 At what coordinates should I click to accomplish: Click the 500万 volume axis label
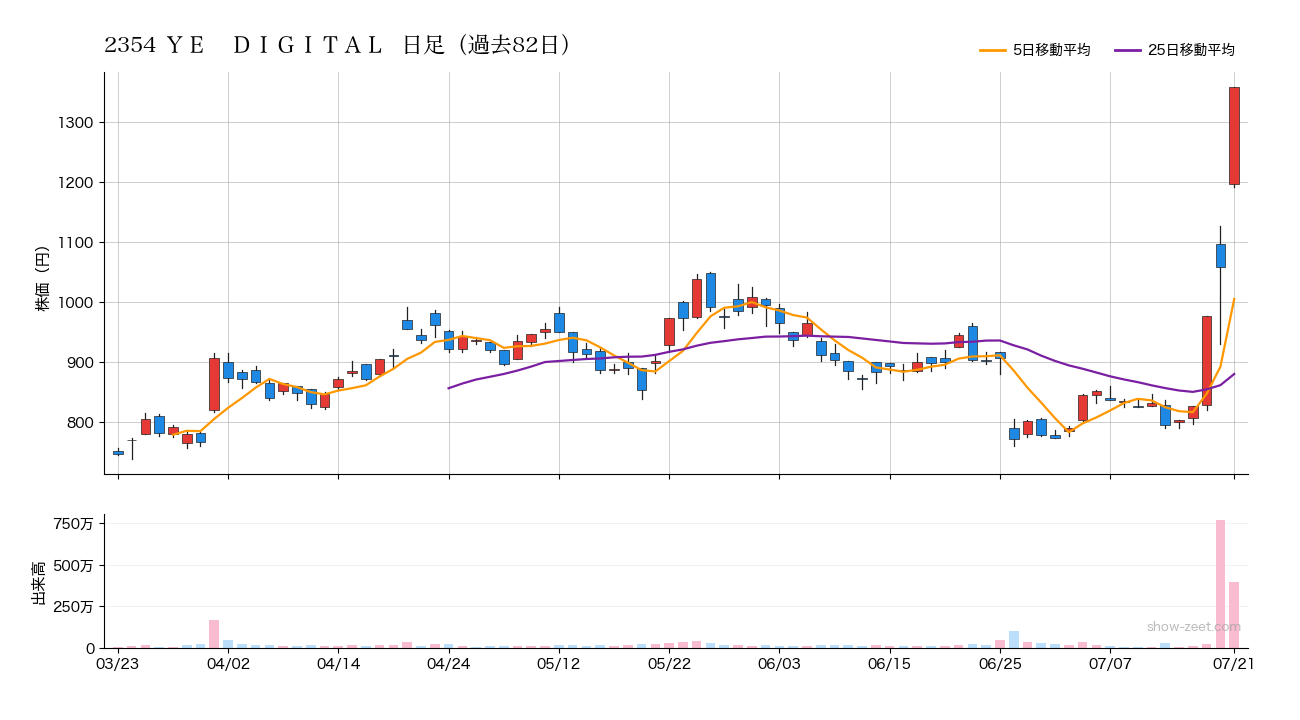[x=73, y=566]
